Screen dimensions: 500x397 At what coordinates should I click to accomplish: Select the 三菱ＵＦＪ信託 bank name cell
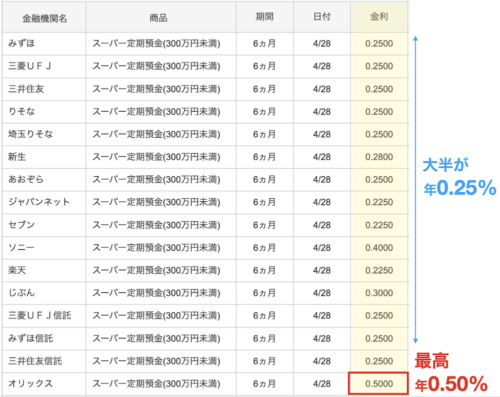tap(44, 316)
